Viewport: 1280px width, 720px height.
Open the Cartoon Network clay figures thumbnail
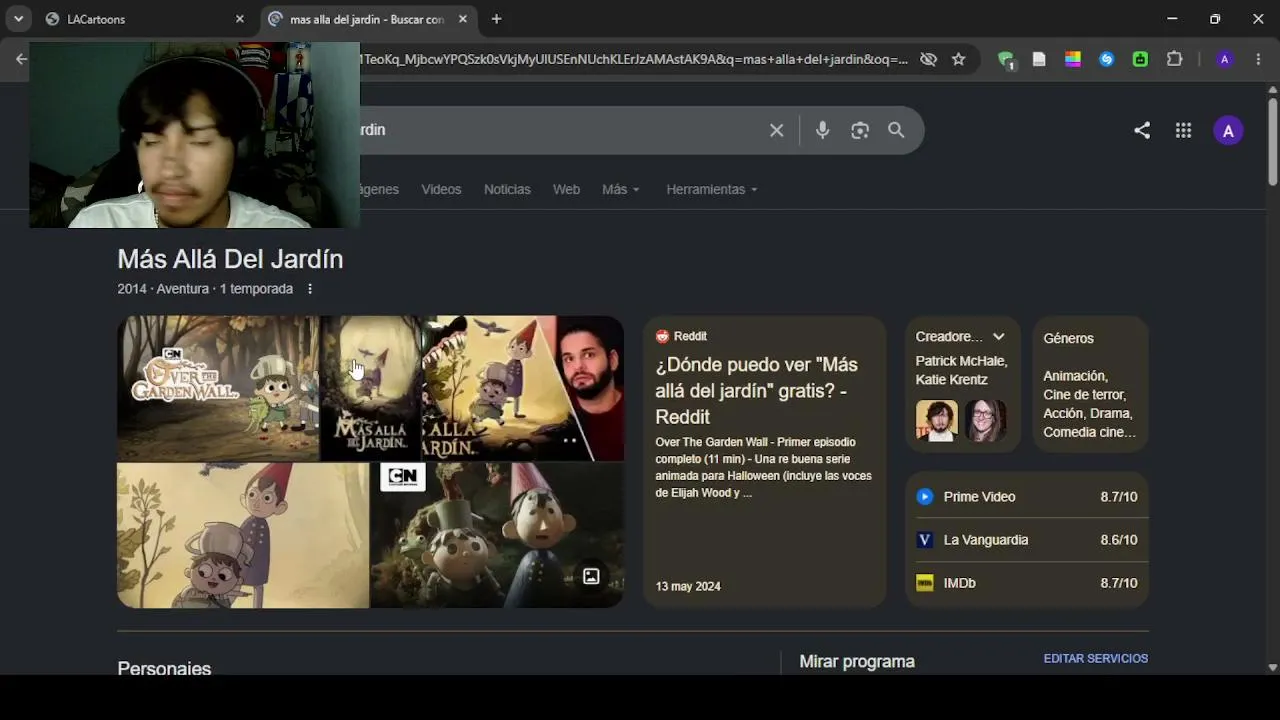tap(497, 535)
